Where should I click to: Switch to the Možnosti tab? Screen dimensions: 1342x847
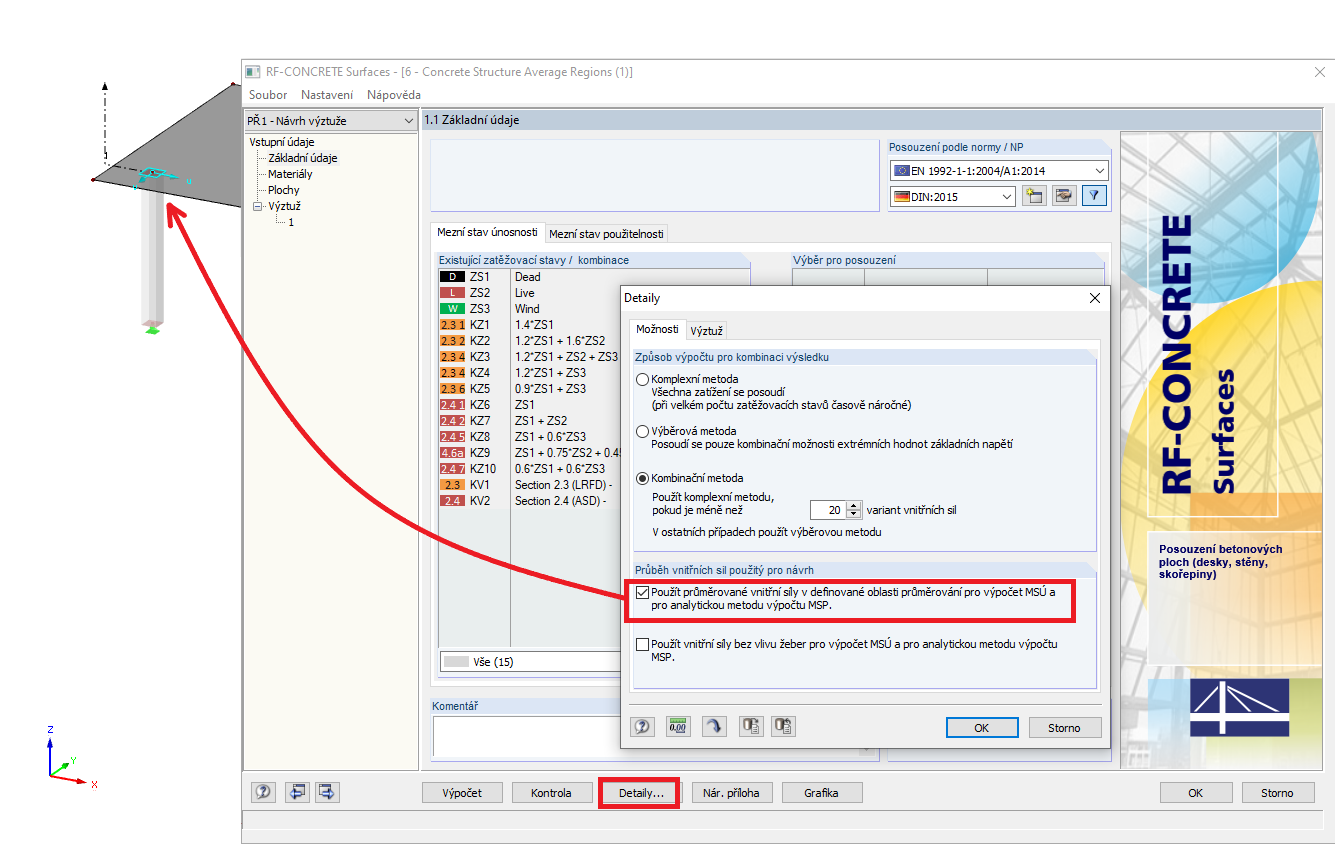tap(657, 329)
